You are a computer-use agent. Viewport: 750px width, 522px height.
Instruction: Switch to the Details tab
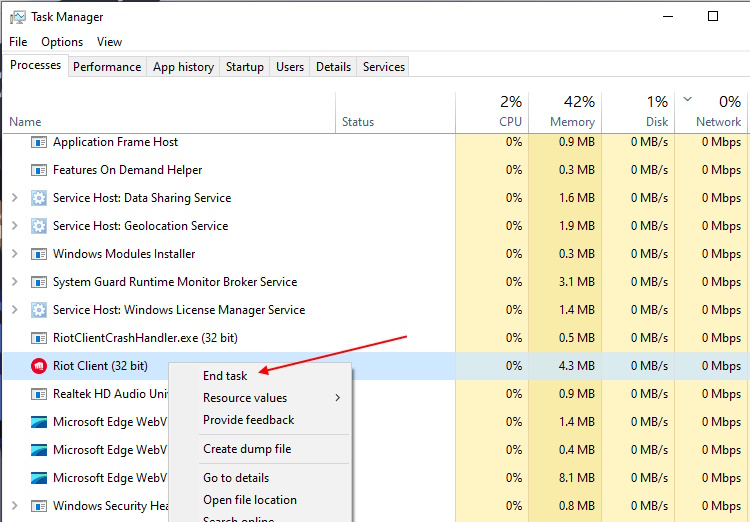[x=333, y=67]
